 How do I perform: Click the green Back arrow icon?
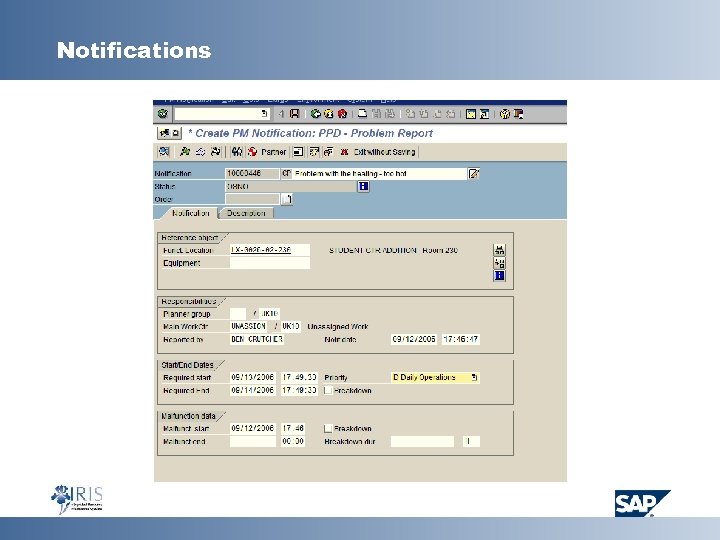pyautogui.click(x=315, y=114)
